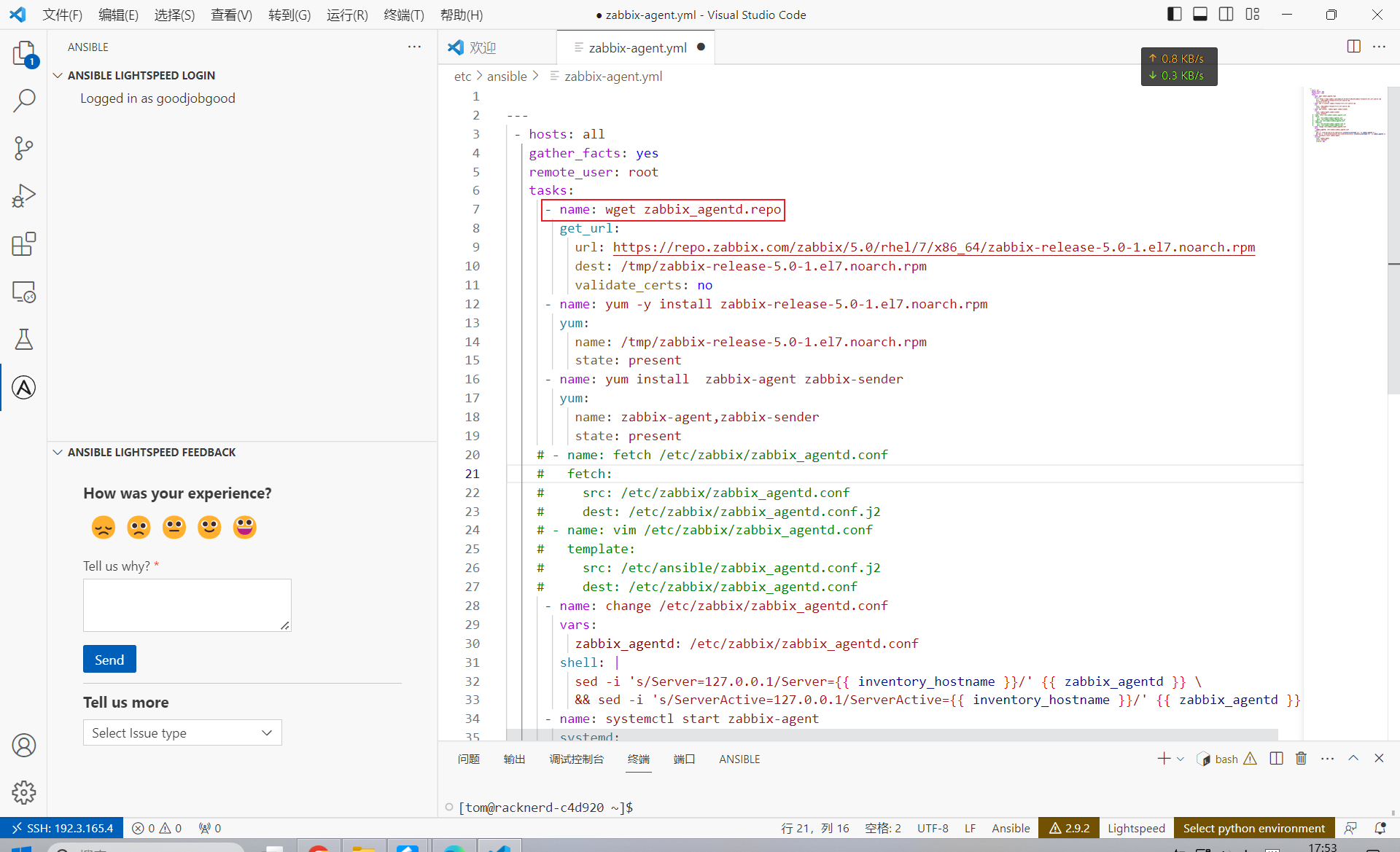Click the zabbix-agent.yml breadcrumb item
The height and width of the screenshot is (852, 1400).
606,76
